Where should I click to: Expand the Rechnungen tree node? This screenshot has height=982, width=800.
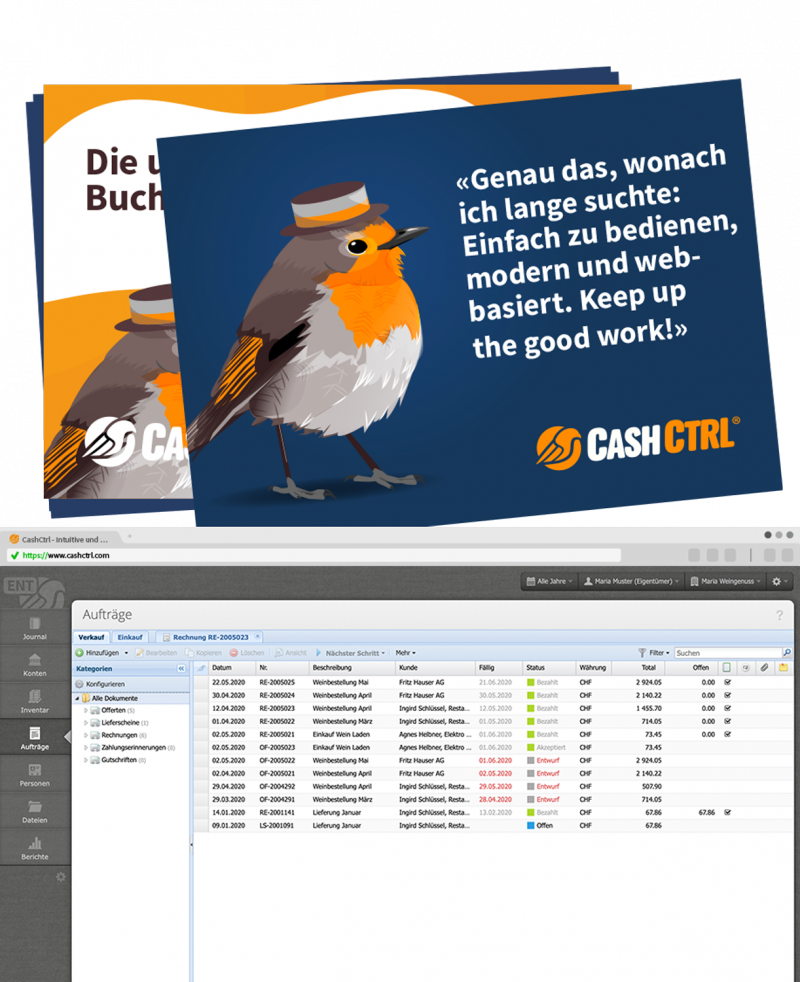click(86, 735)
